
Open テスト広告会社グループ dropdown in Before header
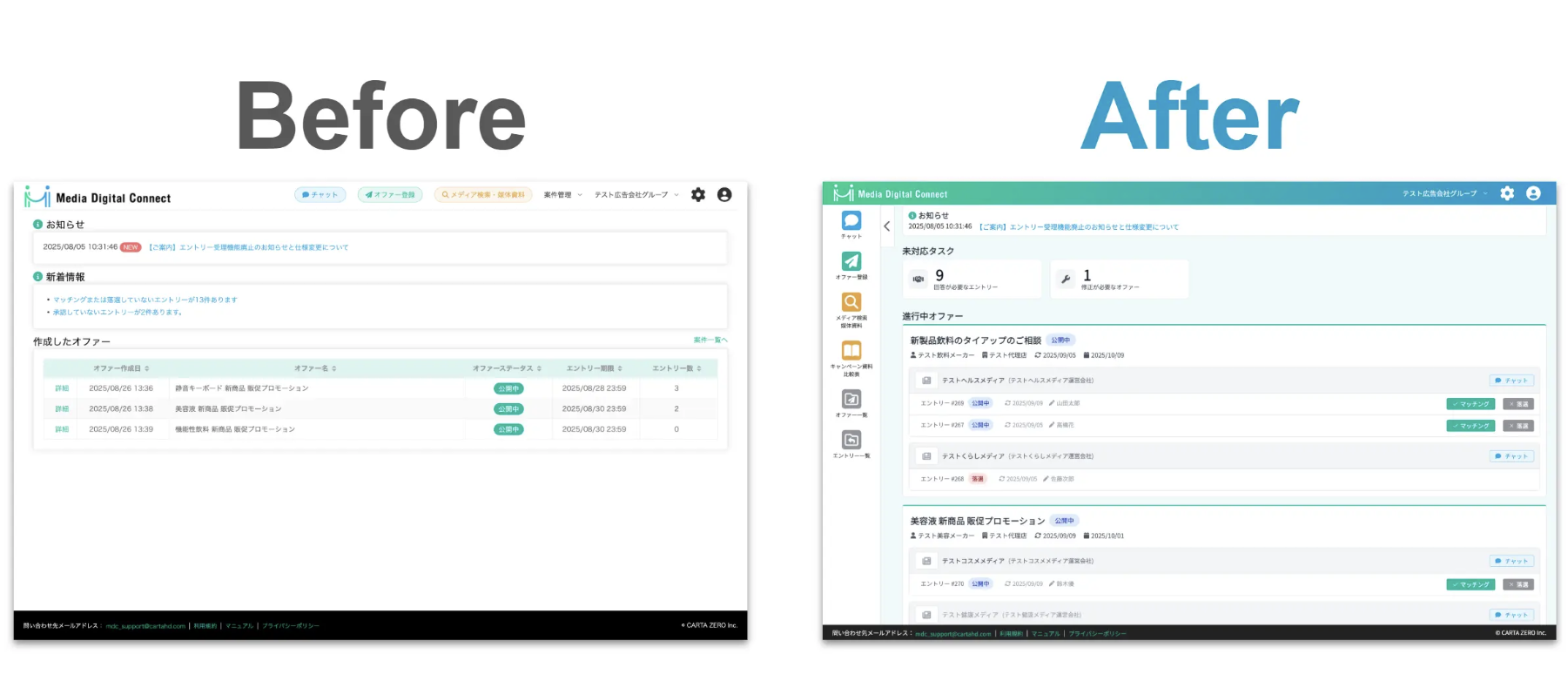click(636, 195)
